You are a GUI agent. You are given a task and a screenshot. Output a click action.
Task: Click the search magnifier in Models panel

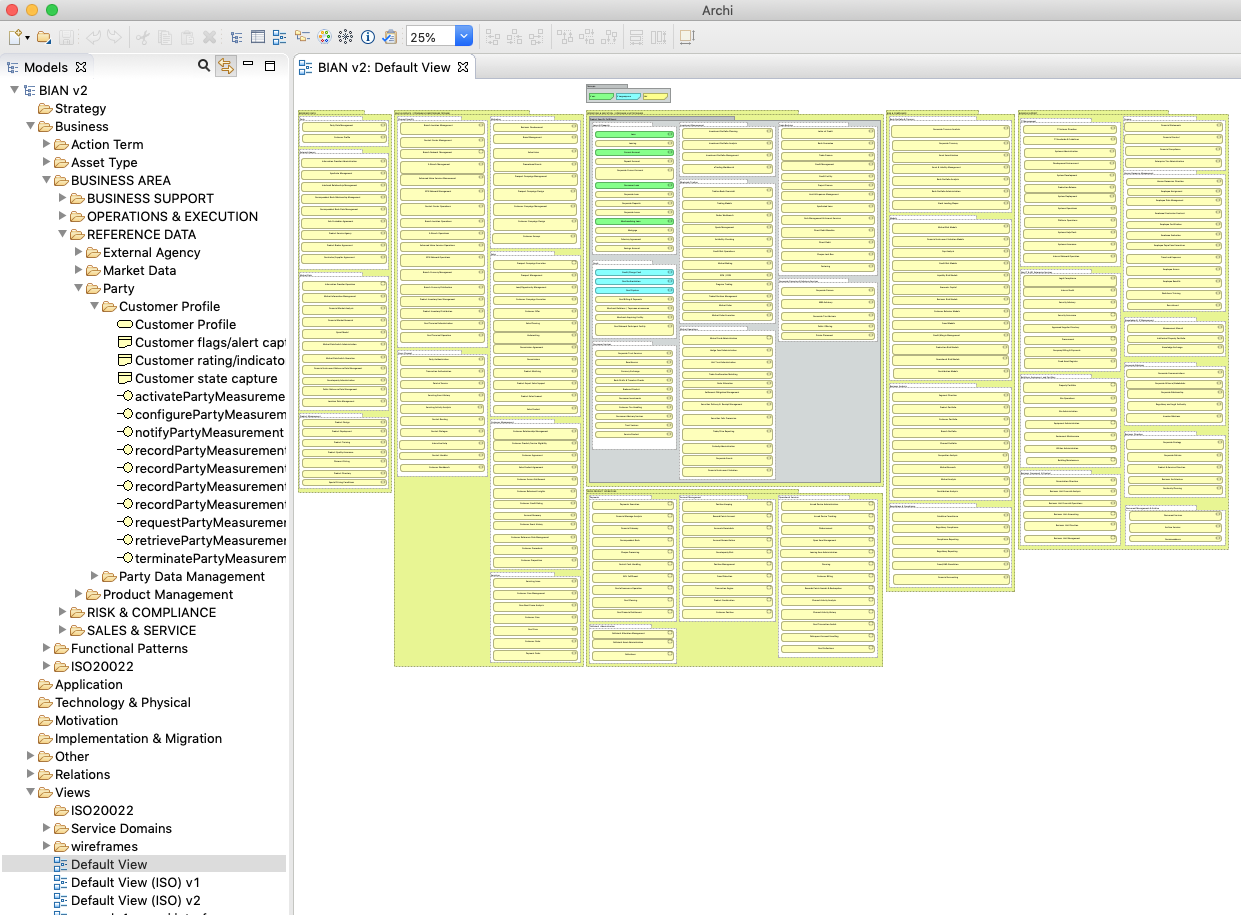pos(204,66)
